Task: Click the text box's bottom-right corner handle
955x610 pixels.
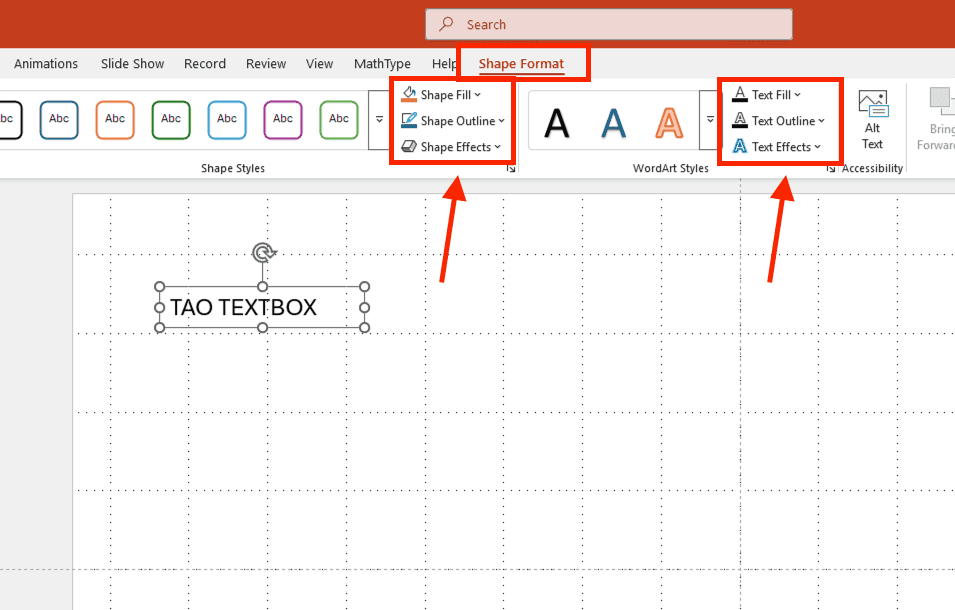Action: [x=364, y=328]
